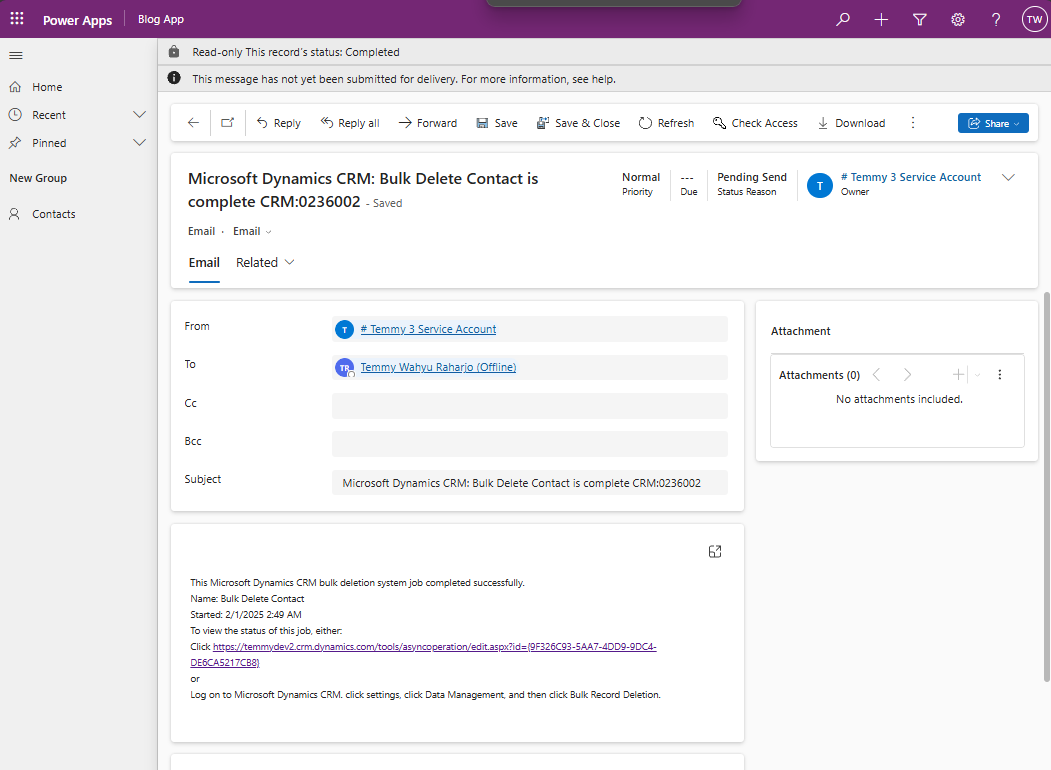This screenshot has width=1051, height=770.
Task: Open record in new window icon
Action: click(x=228, y=123)
